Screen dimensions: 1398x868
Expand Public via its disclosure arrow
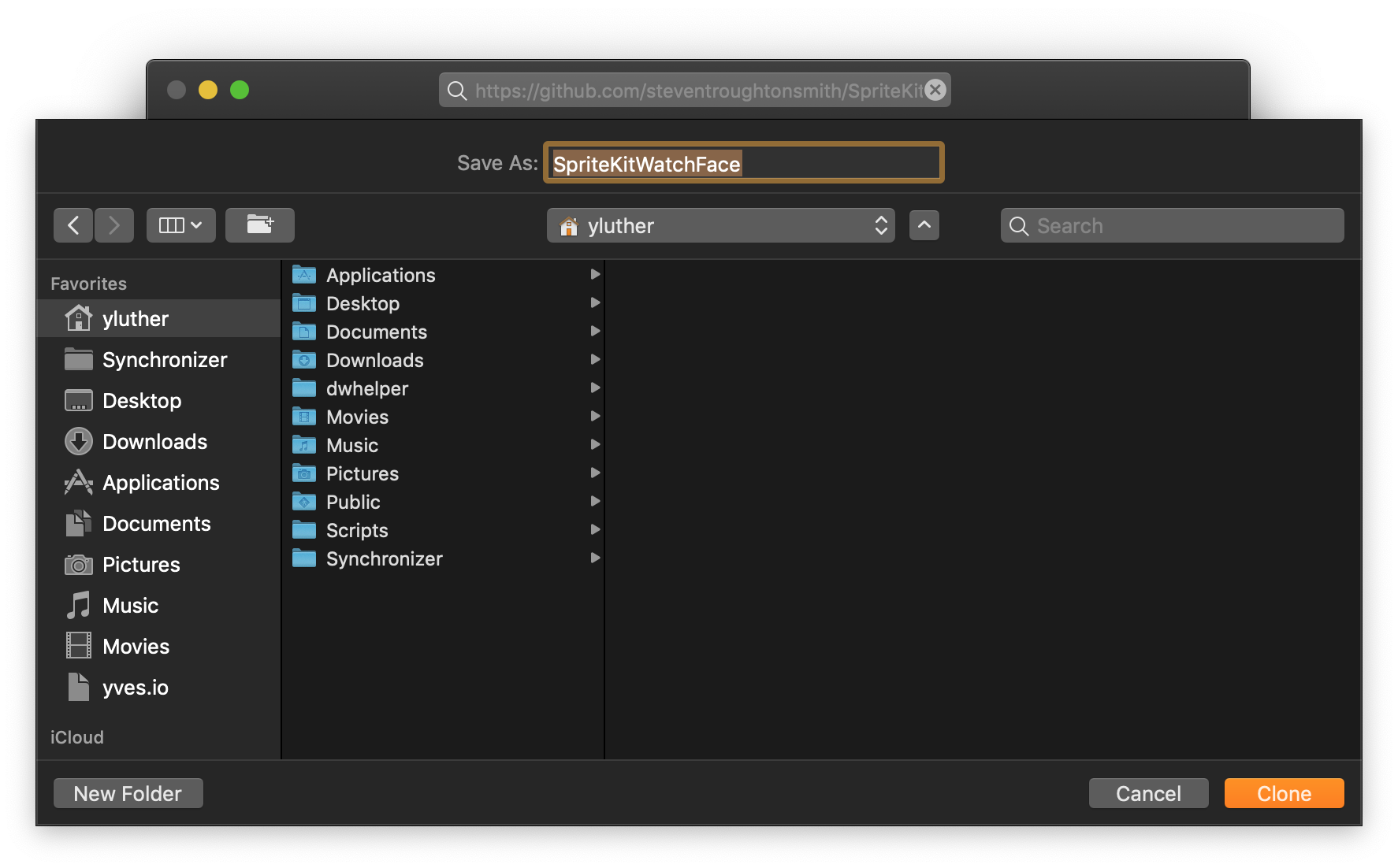595,501
